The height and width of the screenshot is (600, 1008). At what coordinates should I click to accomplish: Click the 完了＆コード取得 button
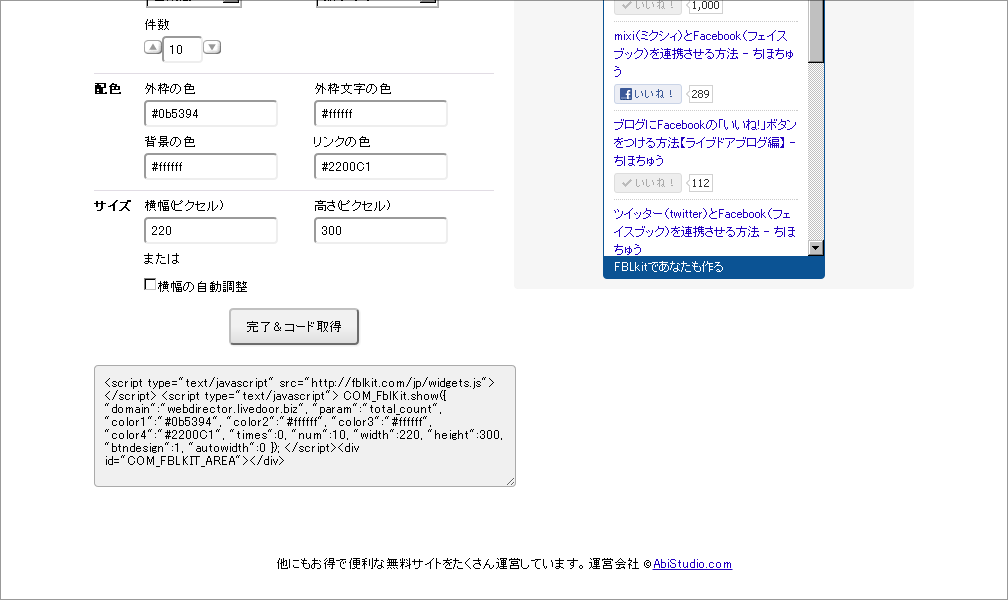click(x=294, y=327)
